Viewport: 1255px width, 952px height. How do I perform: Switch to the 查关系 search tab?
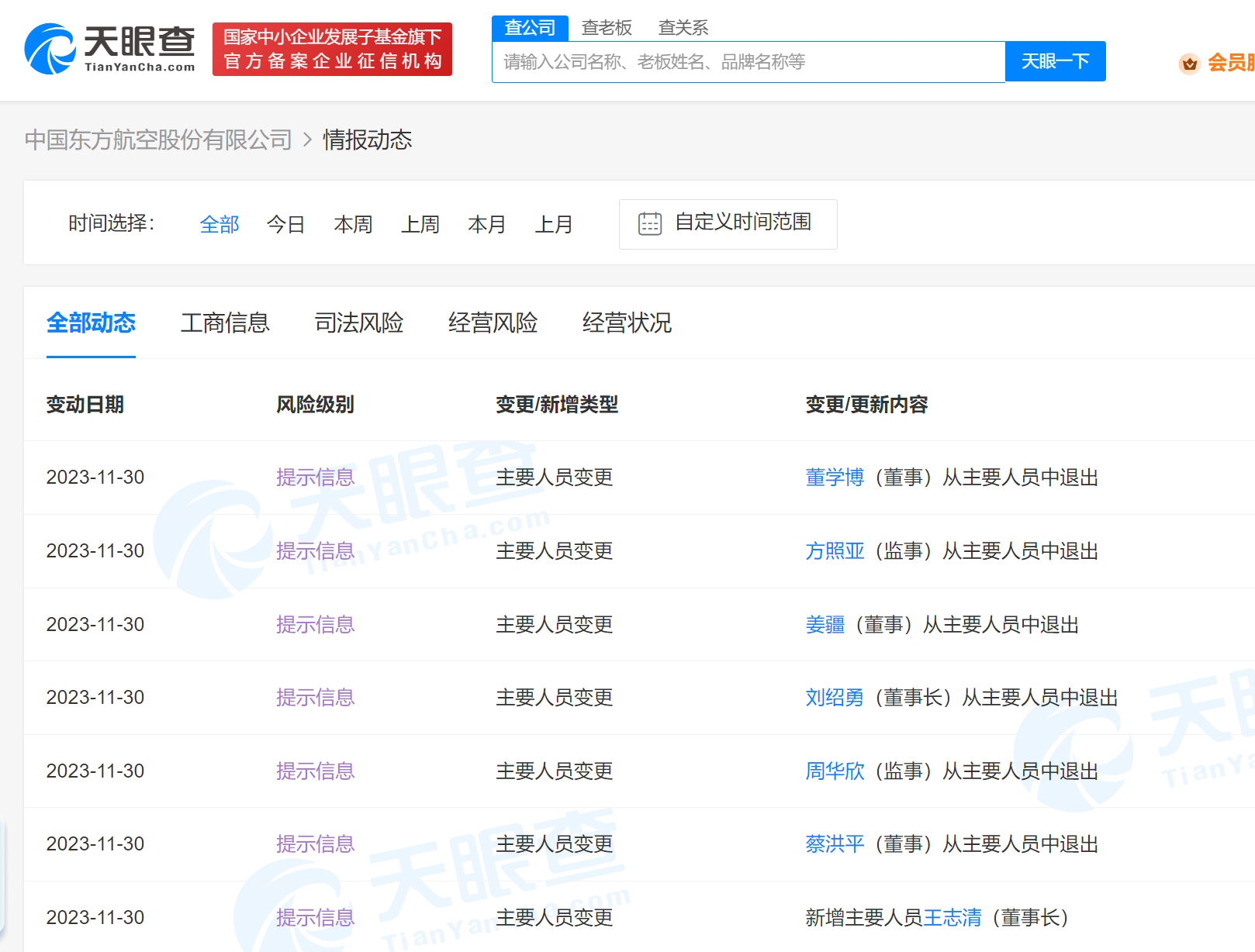pos(683,28)
